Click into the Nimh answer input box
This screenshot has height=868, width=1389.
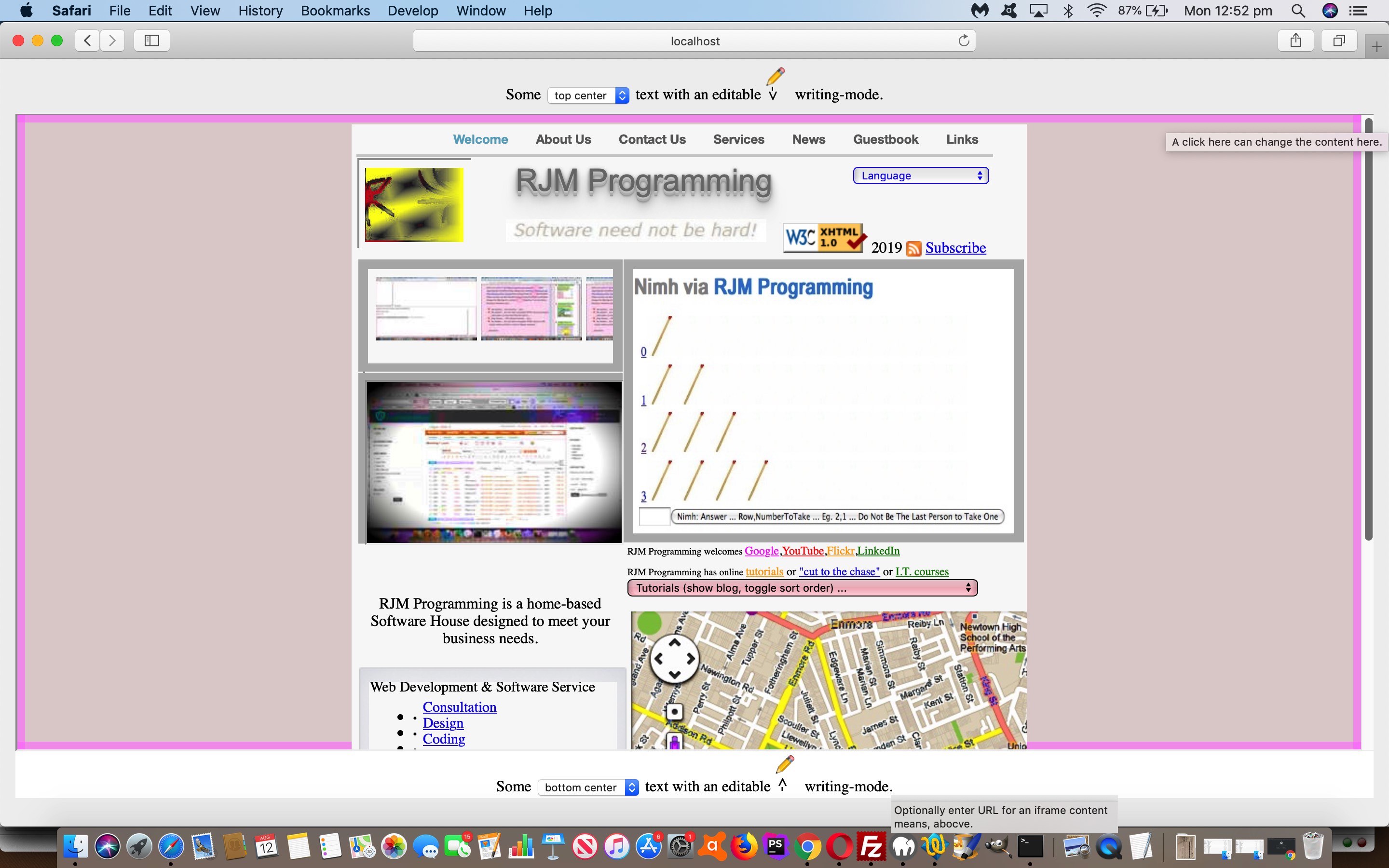click(x=654, y=516)
